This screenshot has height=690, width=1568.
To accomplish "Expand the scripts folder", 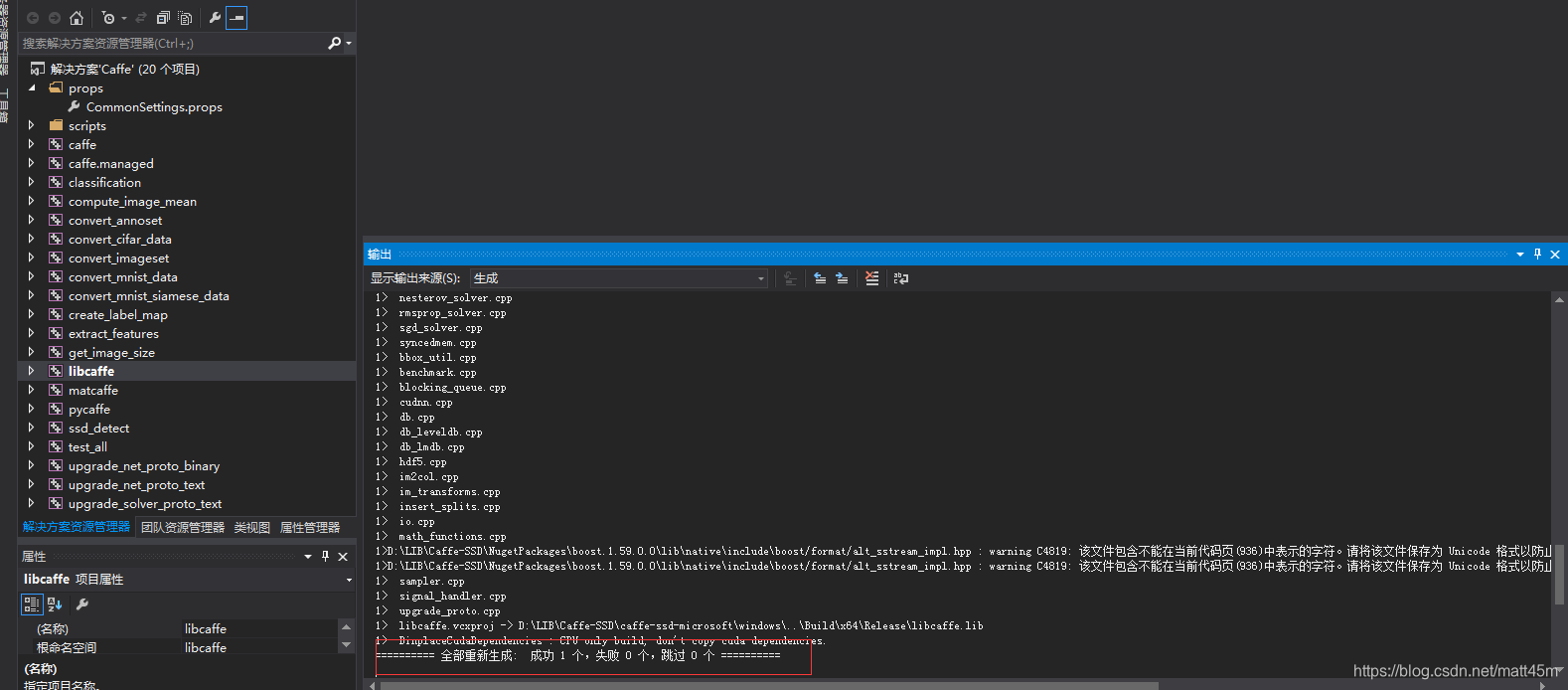I will pos(32,125).
